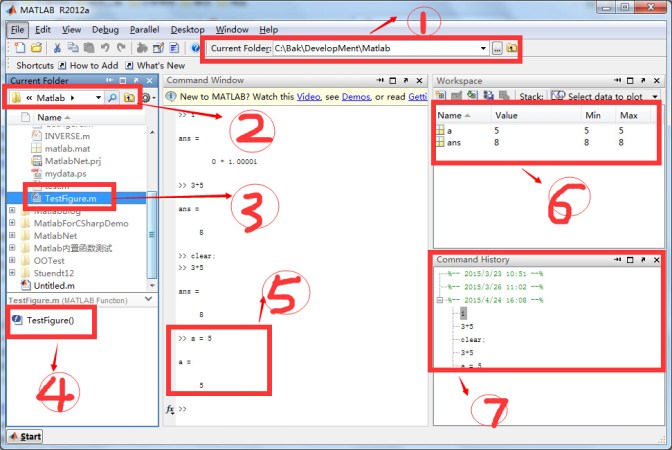Open the Window menu
Viewport: 672px width, 450px height.
(x=232, y=30)
